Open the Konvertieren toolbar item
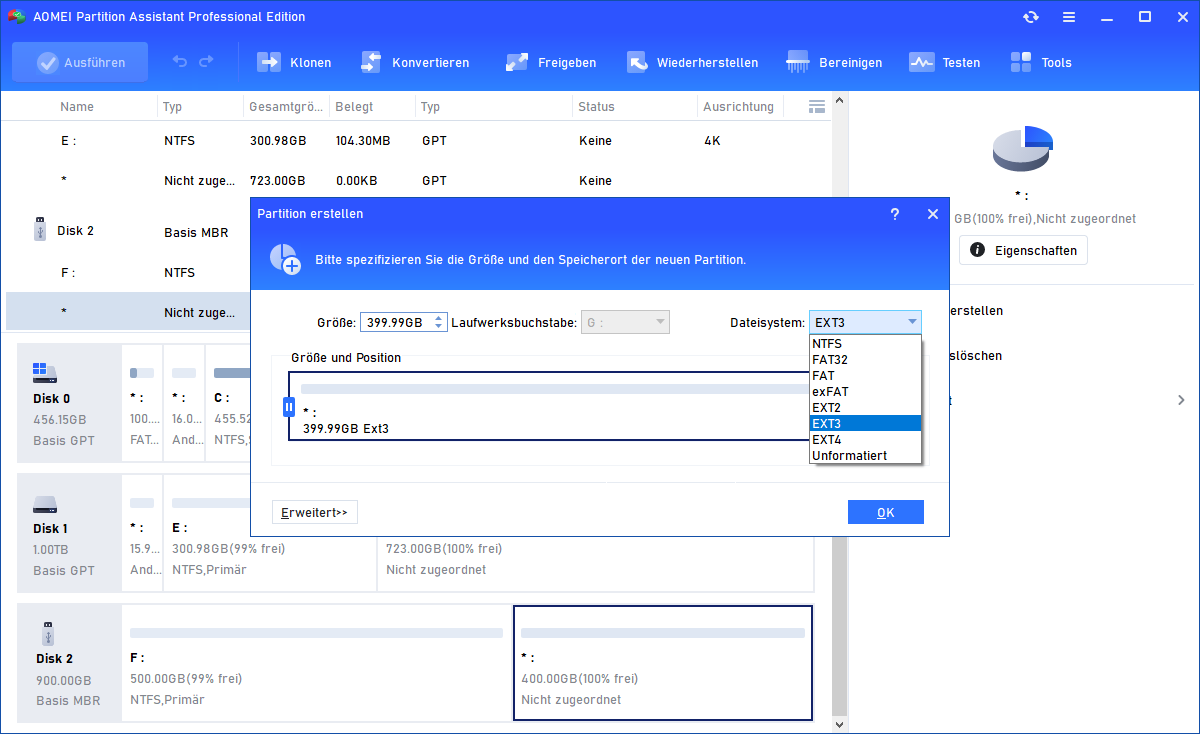The image size is (1200, 734). [x=414, y=62]
